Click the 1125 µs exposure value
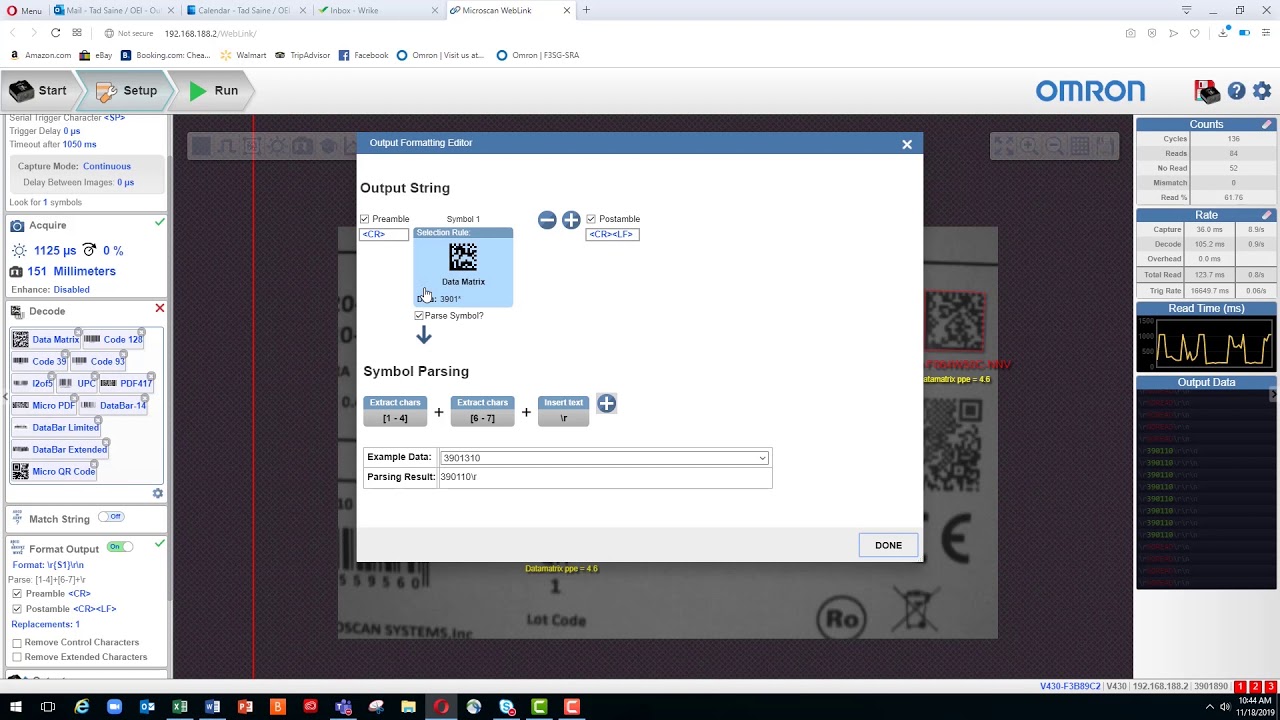 pos(55,251)
